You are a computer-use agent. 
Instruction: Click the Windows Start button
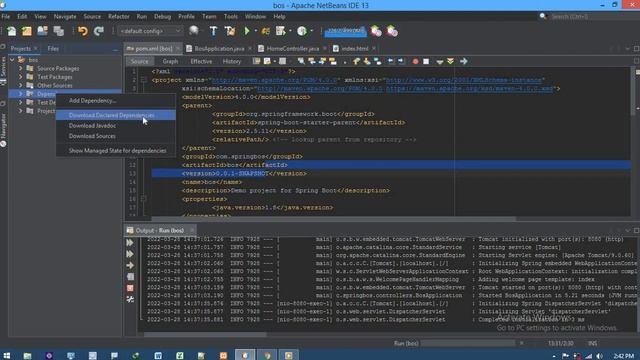7,356
